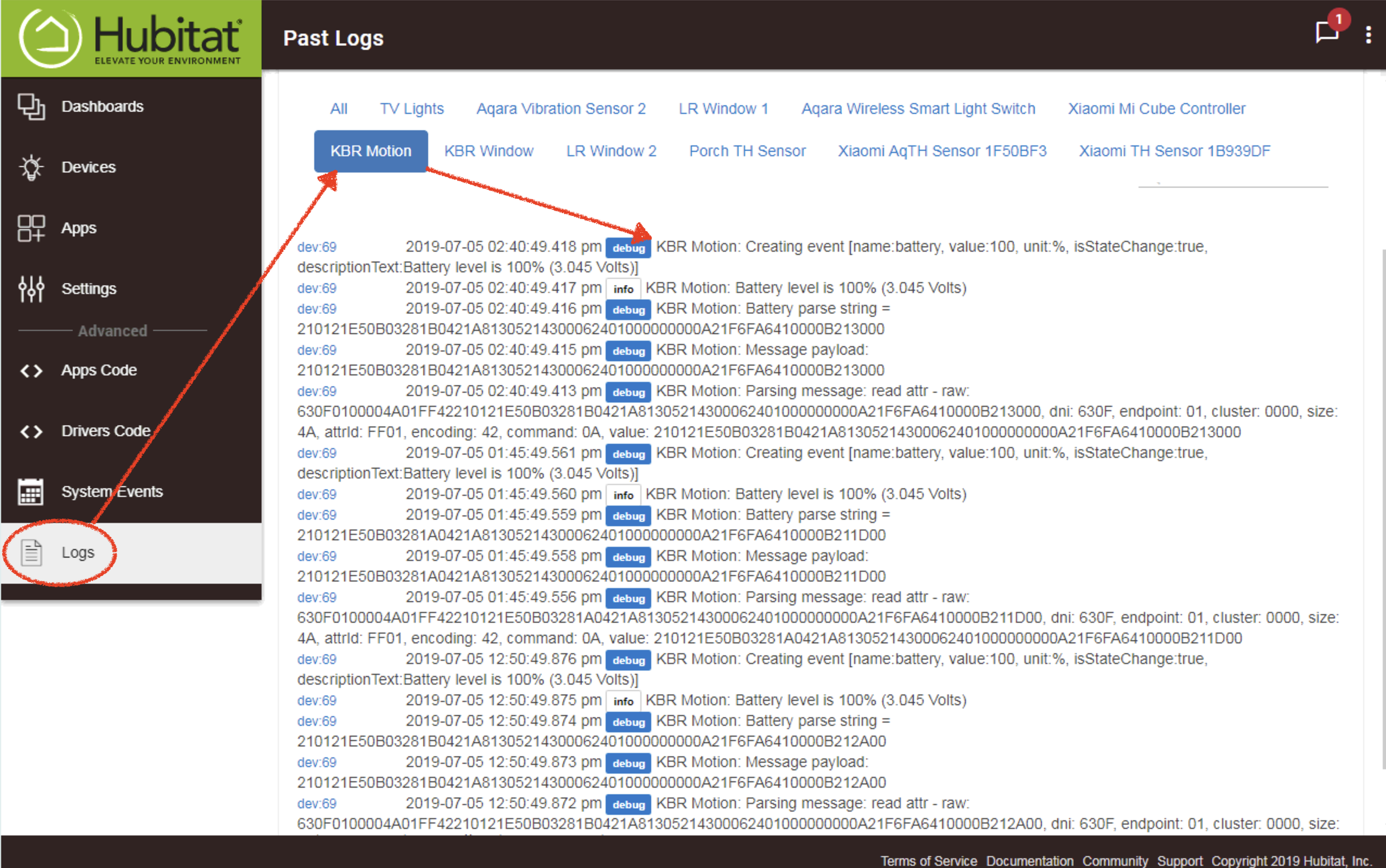Click the Apps grid icon
This screenshot has height=868, width=1386.
31,228
